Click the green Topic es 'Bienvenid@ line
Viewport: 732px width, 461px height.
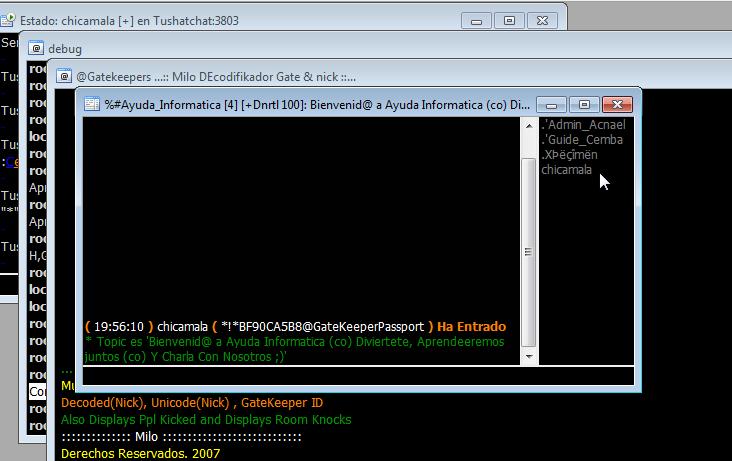click(295, 349)
